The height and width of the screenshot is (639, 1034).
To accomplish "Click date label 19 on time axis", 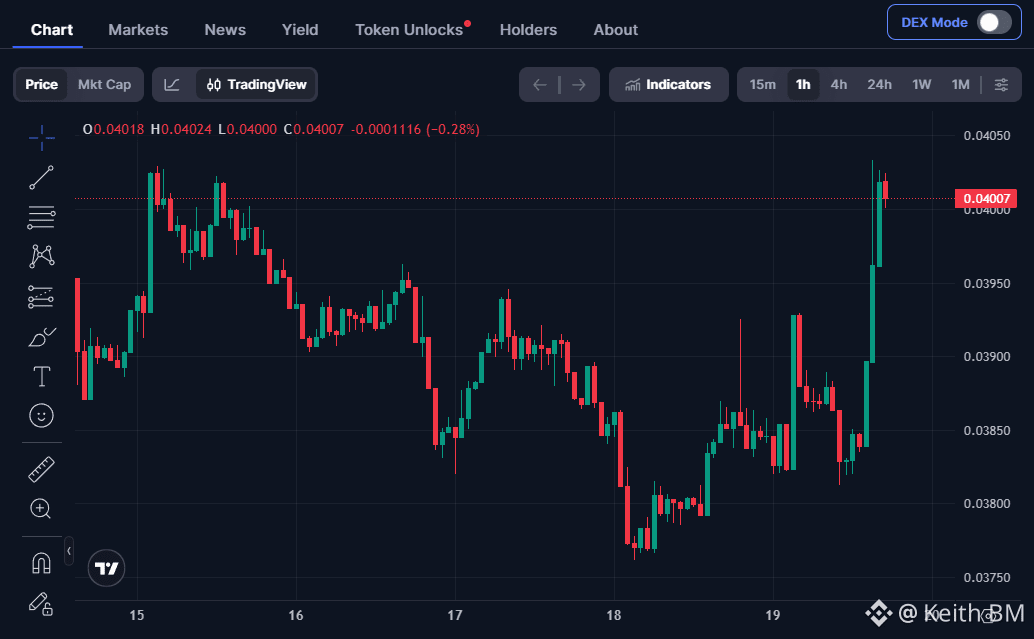I will coord(773,615).
